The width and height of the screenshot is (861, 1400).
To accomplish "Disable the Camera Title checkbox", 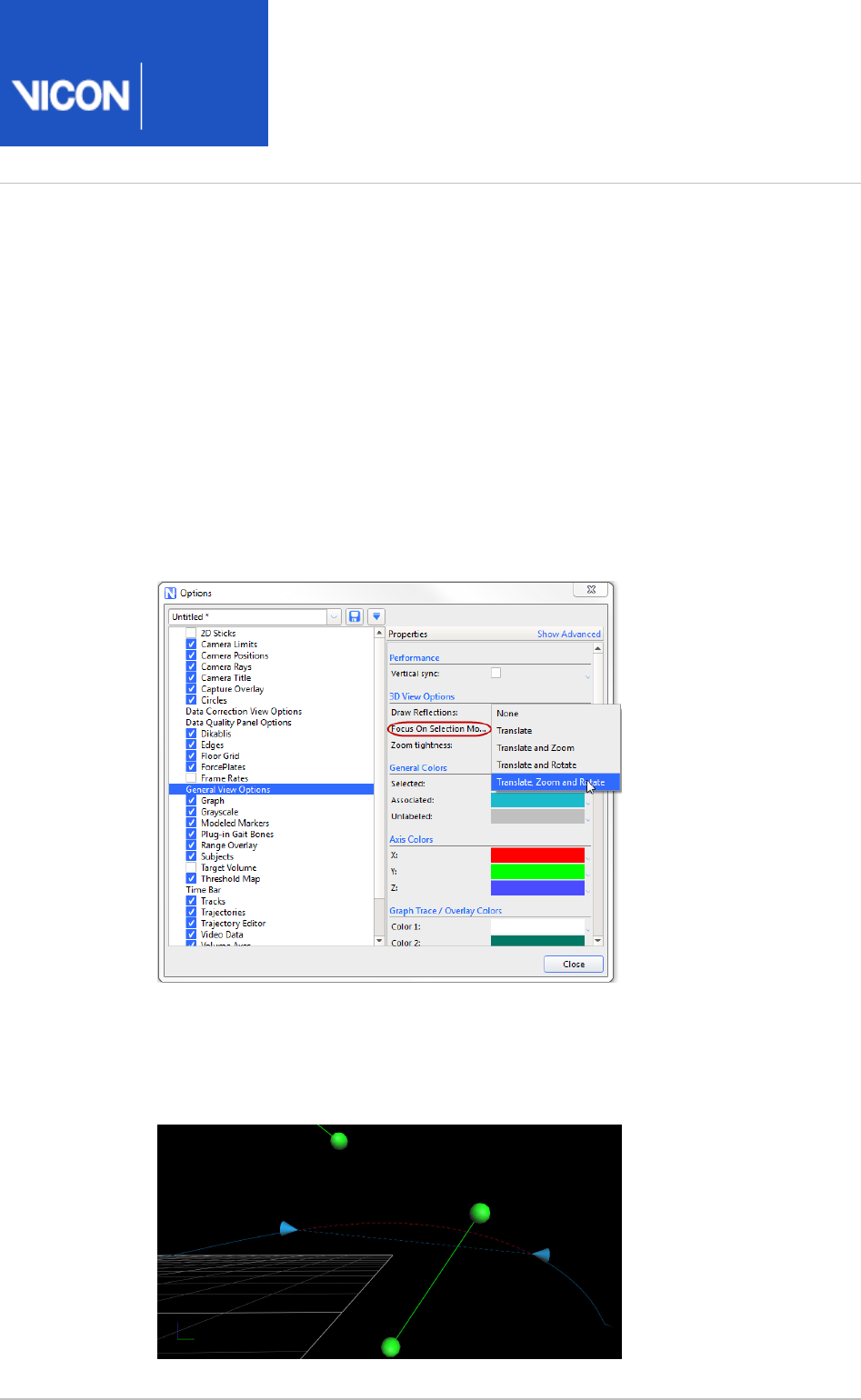I will tap(191, 677).
